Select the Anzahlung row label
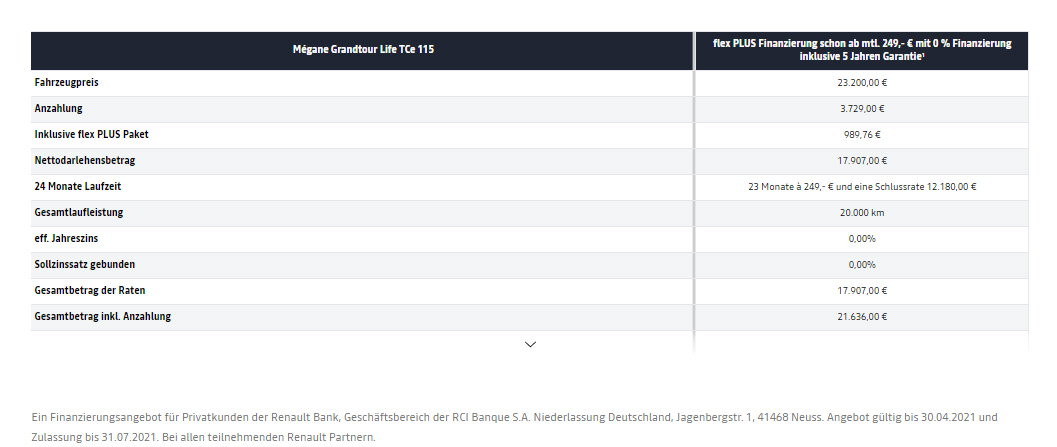This screenshot has width=1057, height=447. point(58,108)
